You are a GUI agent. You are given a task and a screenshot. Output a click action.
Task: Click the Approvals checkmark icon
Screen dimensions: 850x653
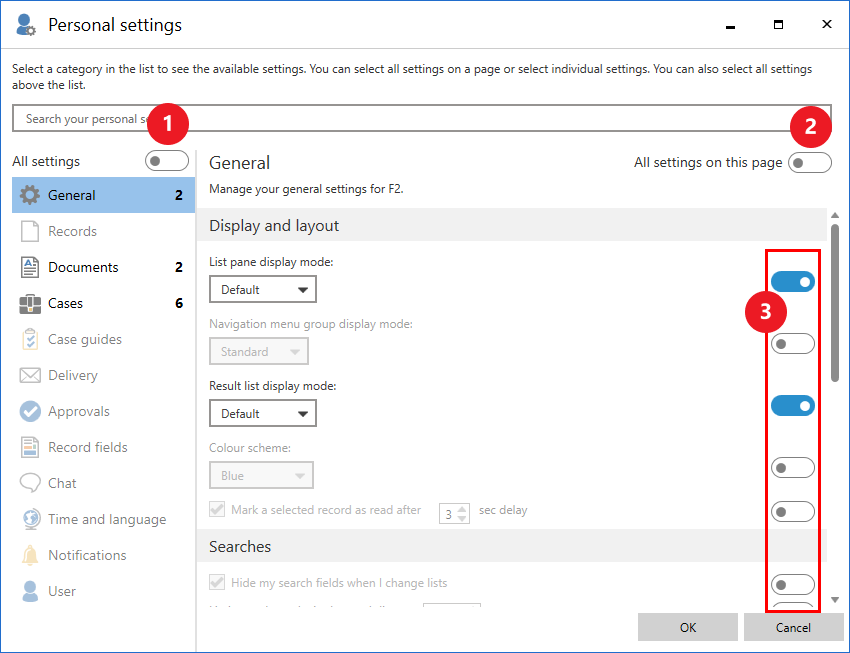point(30,411)
